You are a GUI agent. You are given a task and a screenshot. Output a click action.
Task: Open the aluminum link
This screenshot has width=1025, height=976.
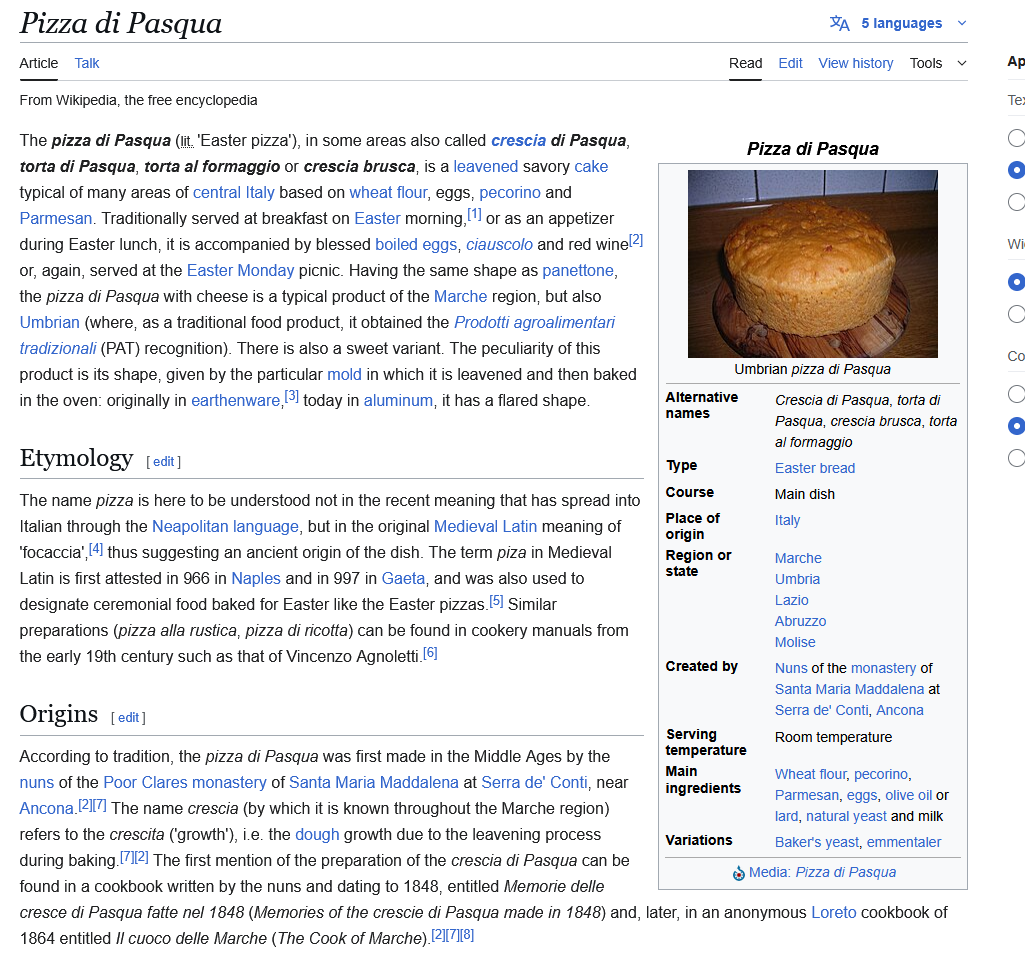pos(398,401)
